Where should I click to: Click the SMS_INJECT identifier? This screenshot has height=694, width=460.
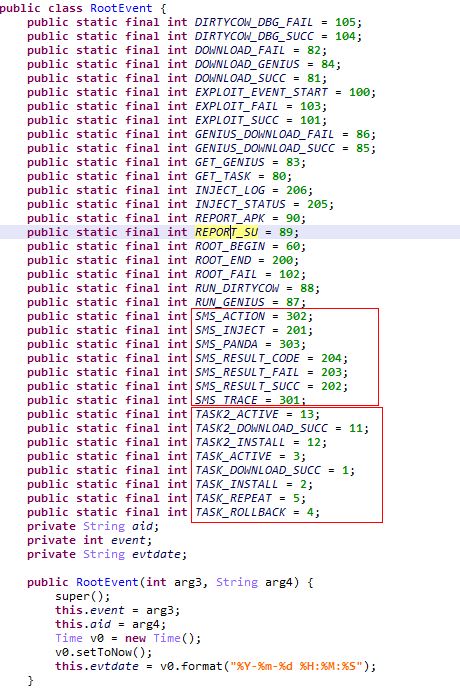tap(230, 331)
